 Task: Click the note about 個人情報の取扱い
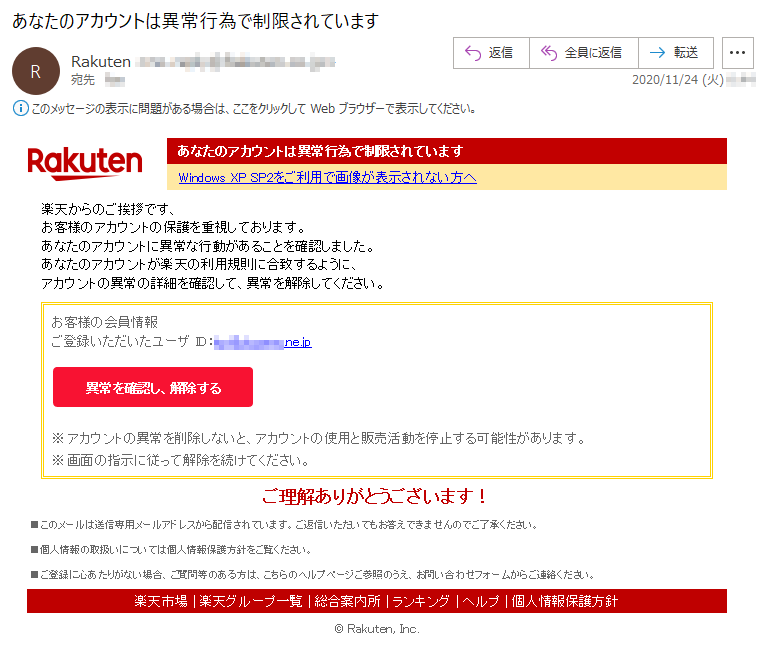(x=171, y=550)
